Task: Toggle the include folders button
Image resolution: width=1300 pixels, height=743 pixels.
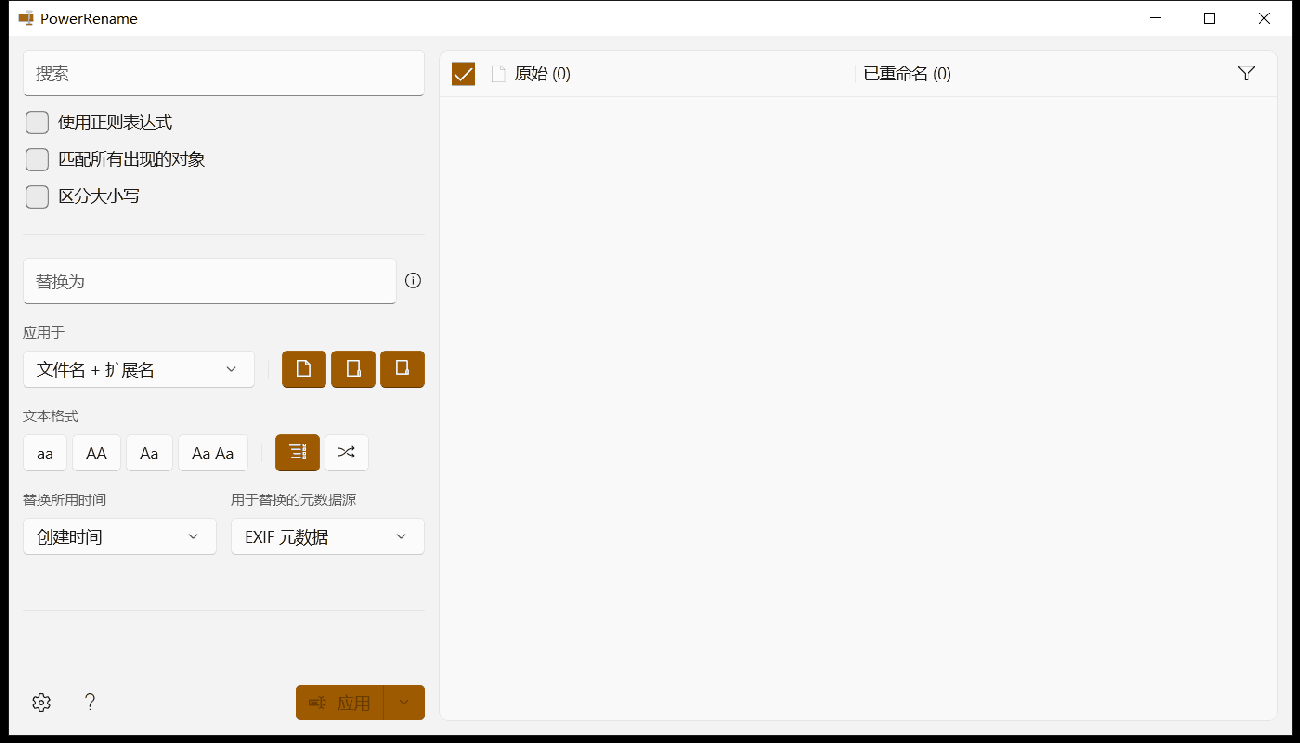Action: tap(353, 369)
